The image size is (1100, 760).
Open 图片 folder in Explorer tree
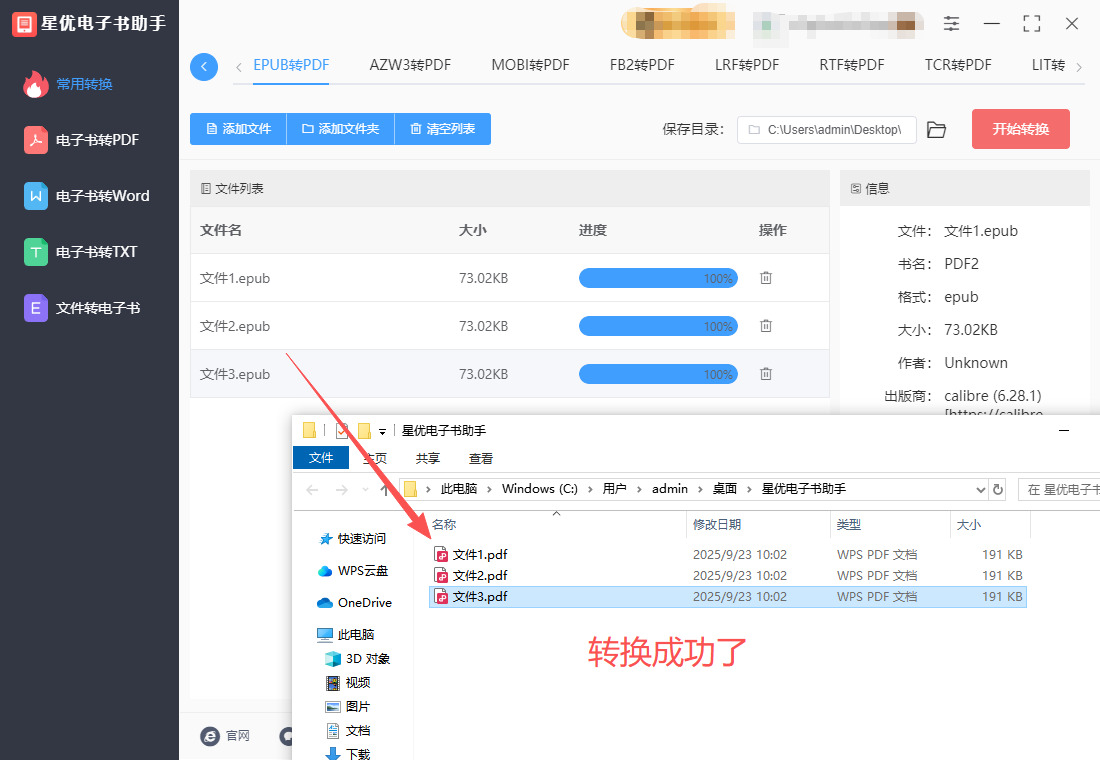[x=348, y=707]
